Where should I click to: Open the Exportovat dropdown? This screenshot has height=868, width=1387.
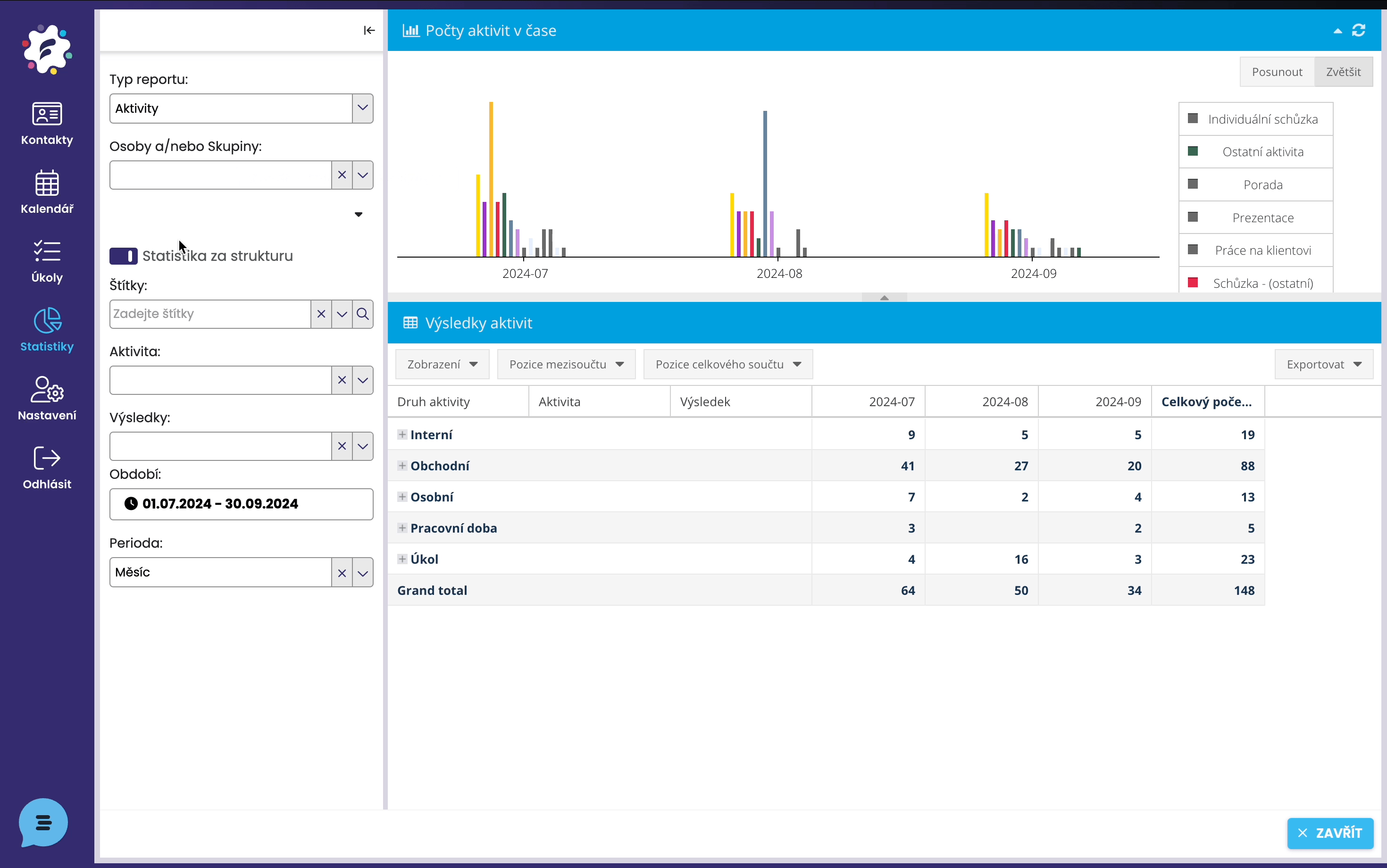[1323, 365]
